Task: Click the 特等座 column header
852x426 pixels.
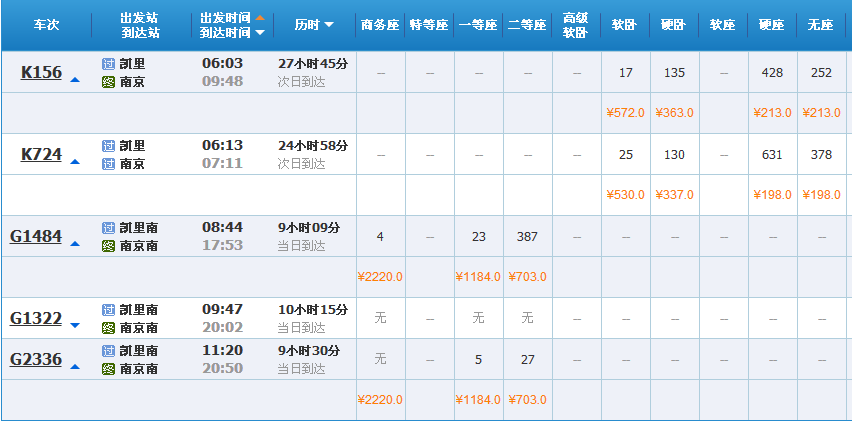Action: pos(429,26)
